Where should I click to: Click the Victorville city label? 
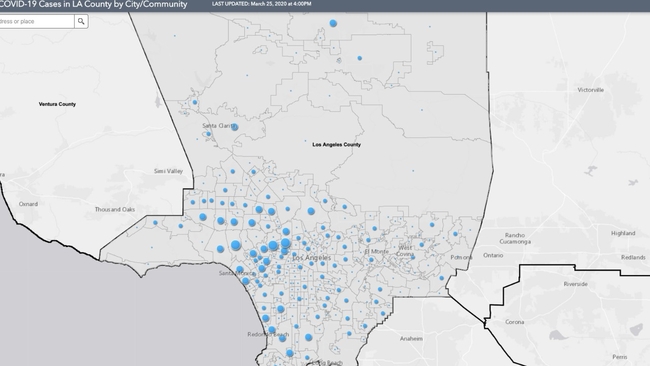(591, 90)
